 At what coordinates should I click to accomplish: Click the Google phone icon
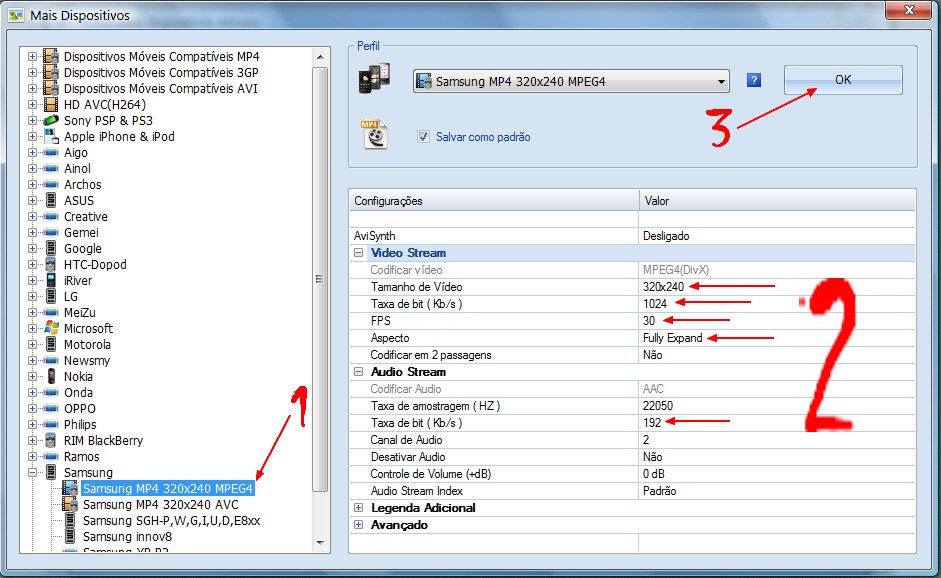[x=51, y=248]
